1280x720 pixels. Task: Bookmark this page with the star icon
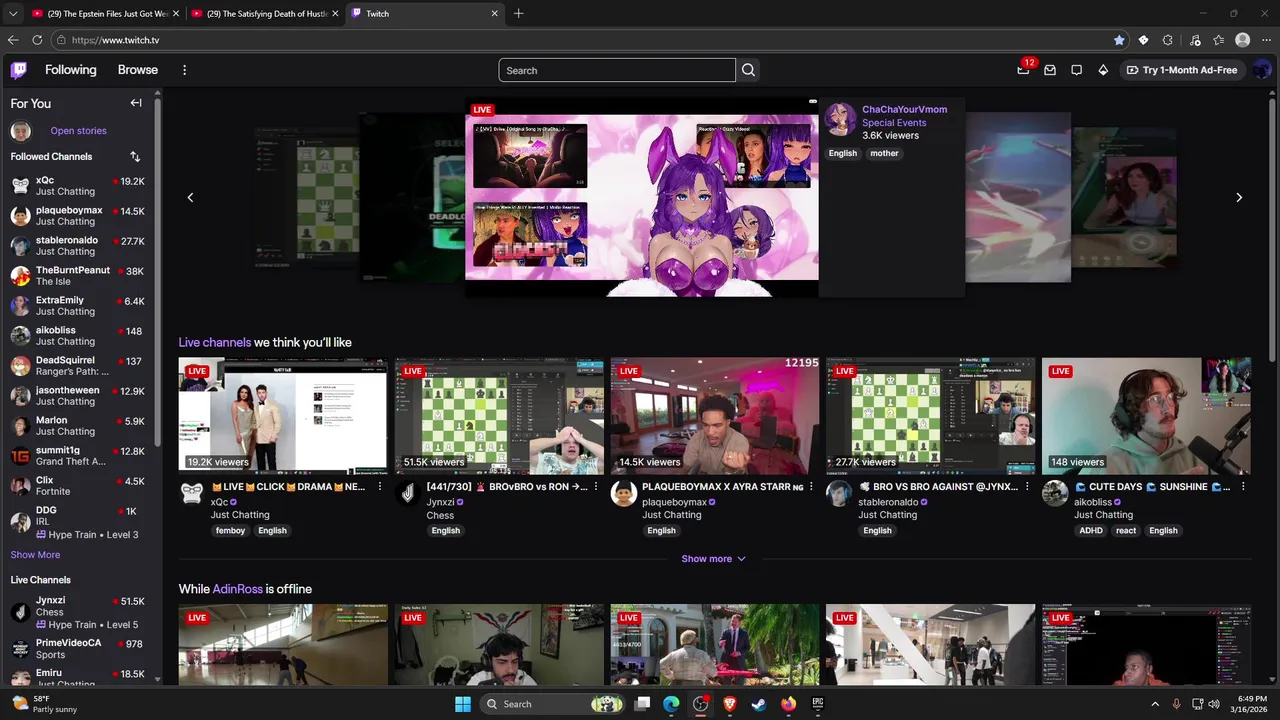(x=1119, y=40)
